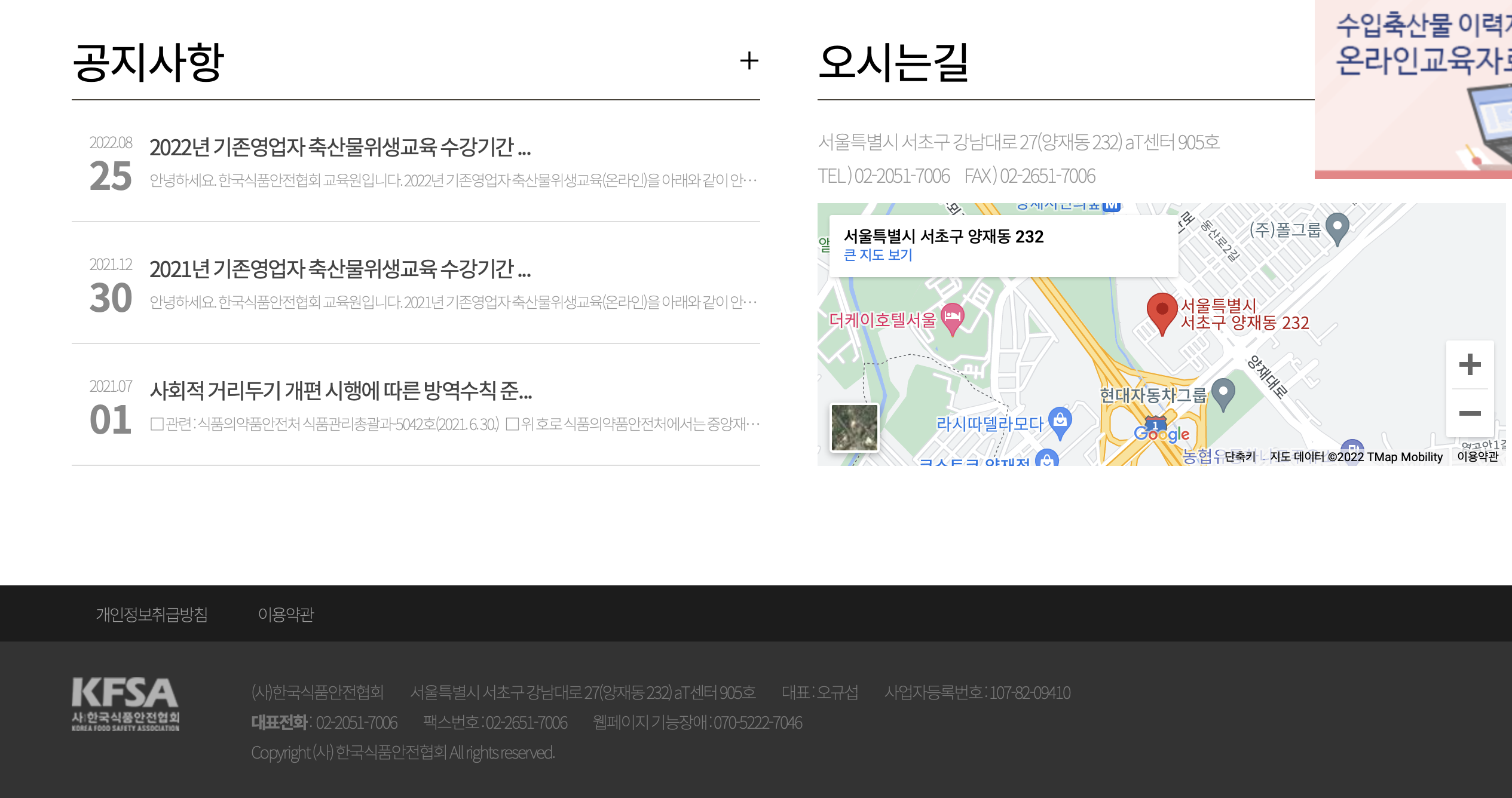Click map's 이용약관 link
1512x798 pixels.
click(x=1477, y=457)
